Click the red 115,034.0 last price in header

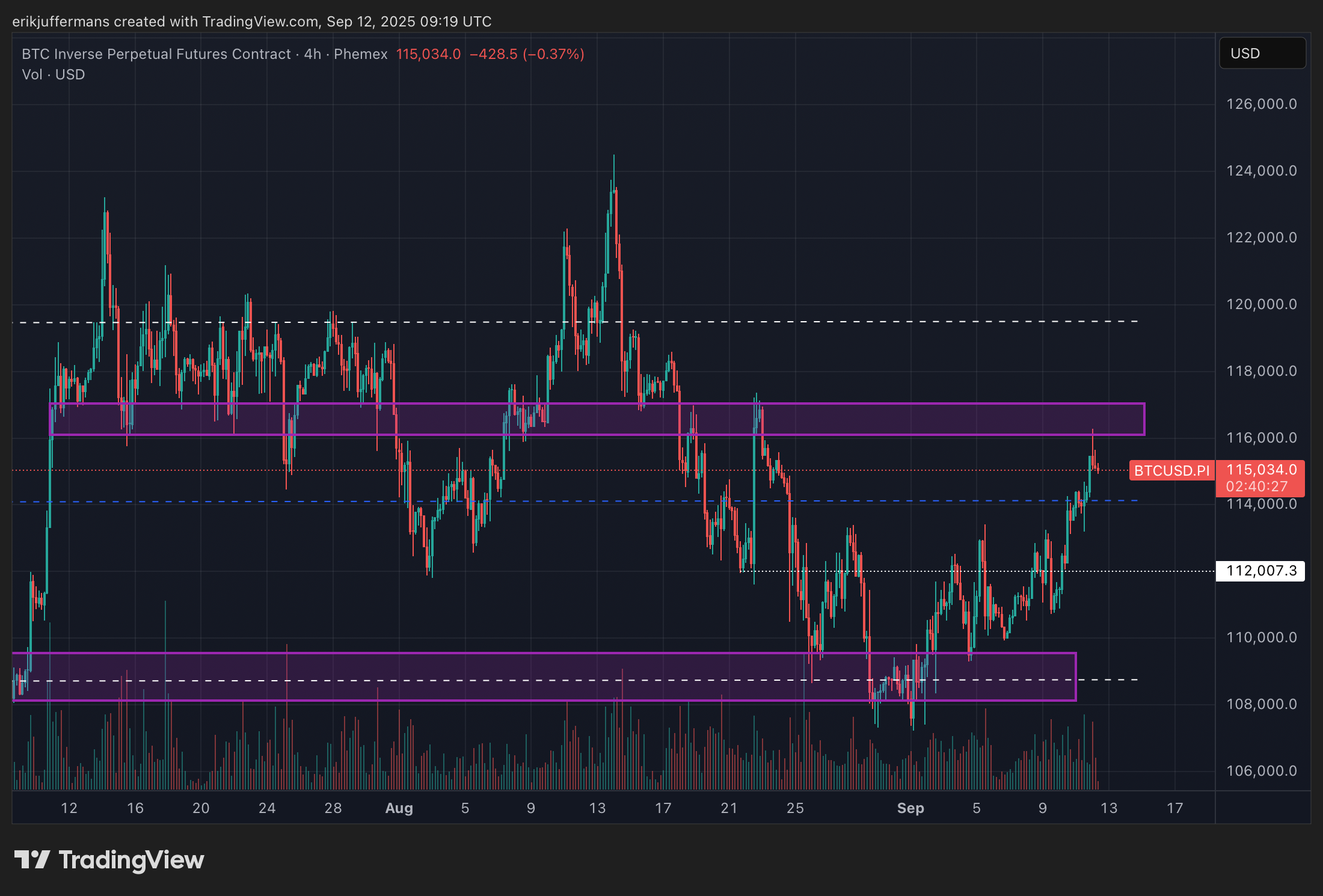click(428, 54)
